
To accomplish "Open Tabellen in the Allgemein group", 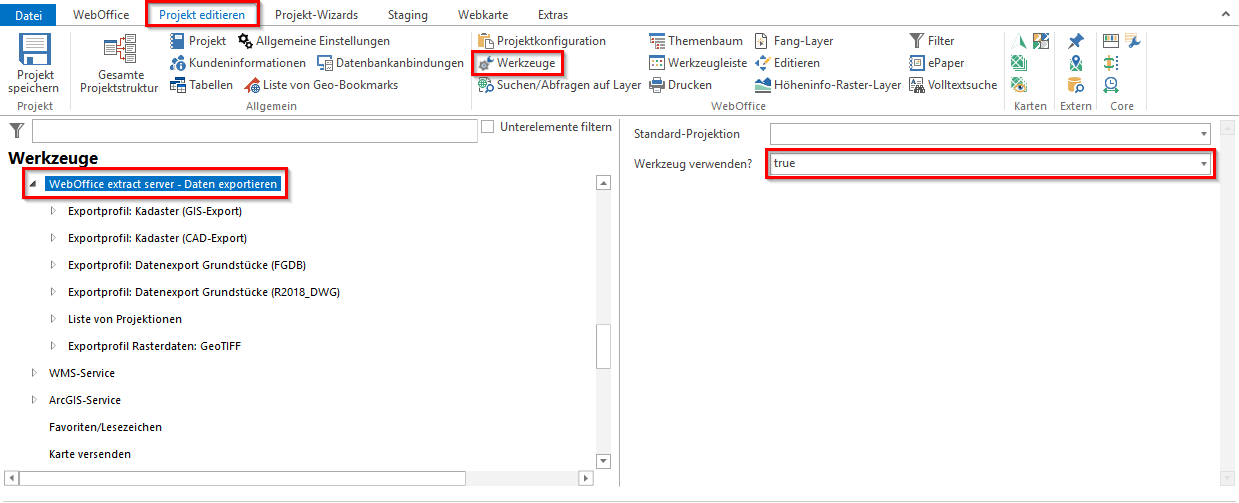I will 201,85.
